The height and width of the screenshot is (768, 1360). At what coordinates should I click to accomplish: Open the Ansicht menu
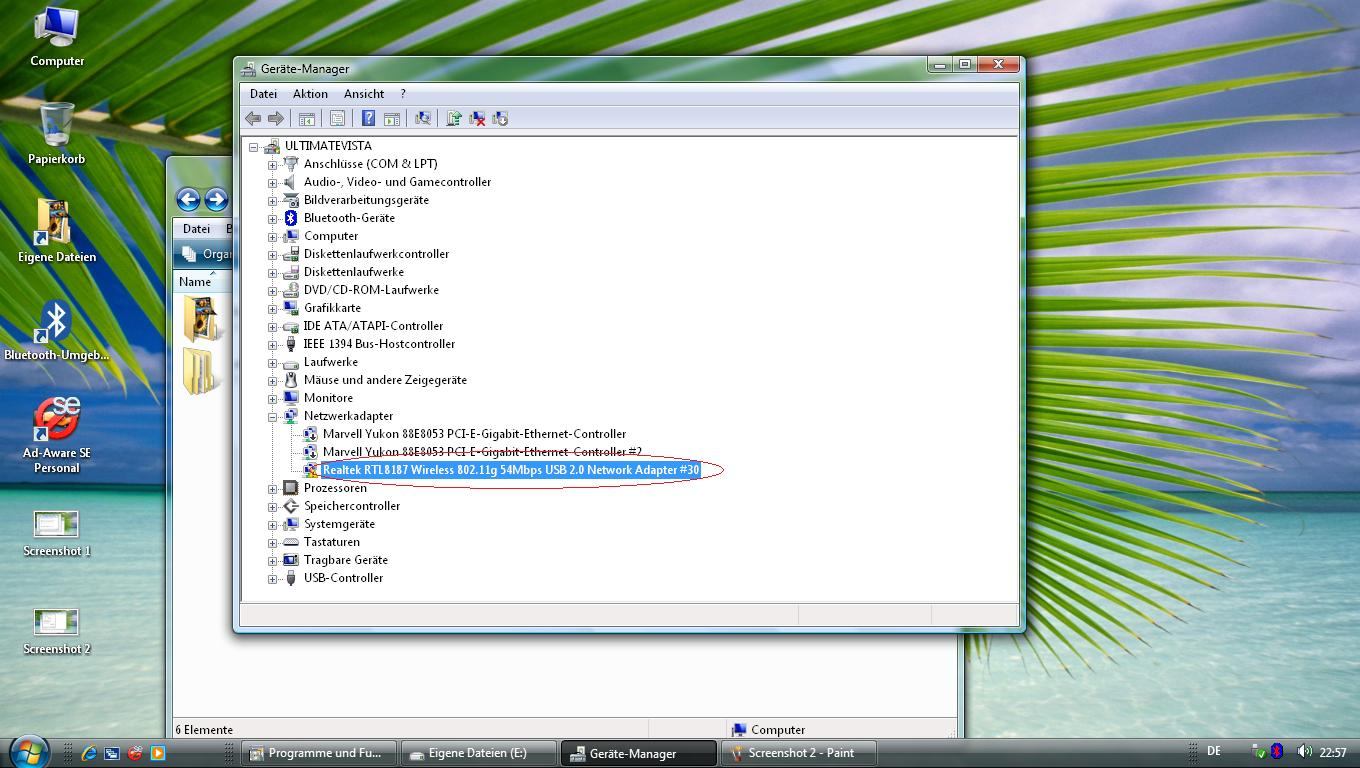(364, 93)
